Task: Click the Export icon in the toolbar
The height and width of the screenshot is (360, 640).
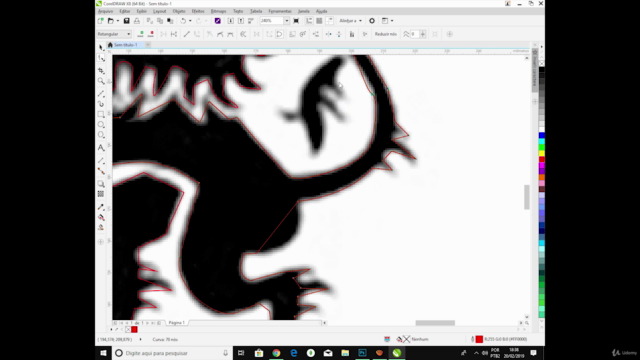Action: pos(241,21)
